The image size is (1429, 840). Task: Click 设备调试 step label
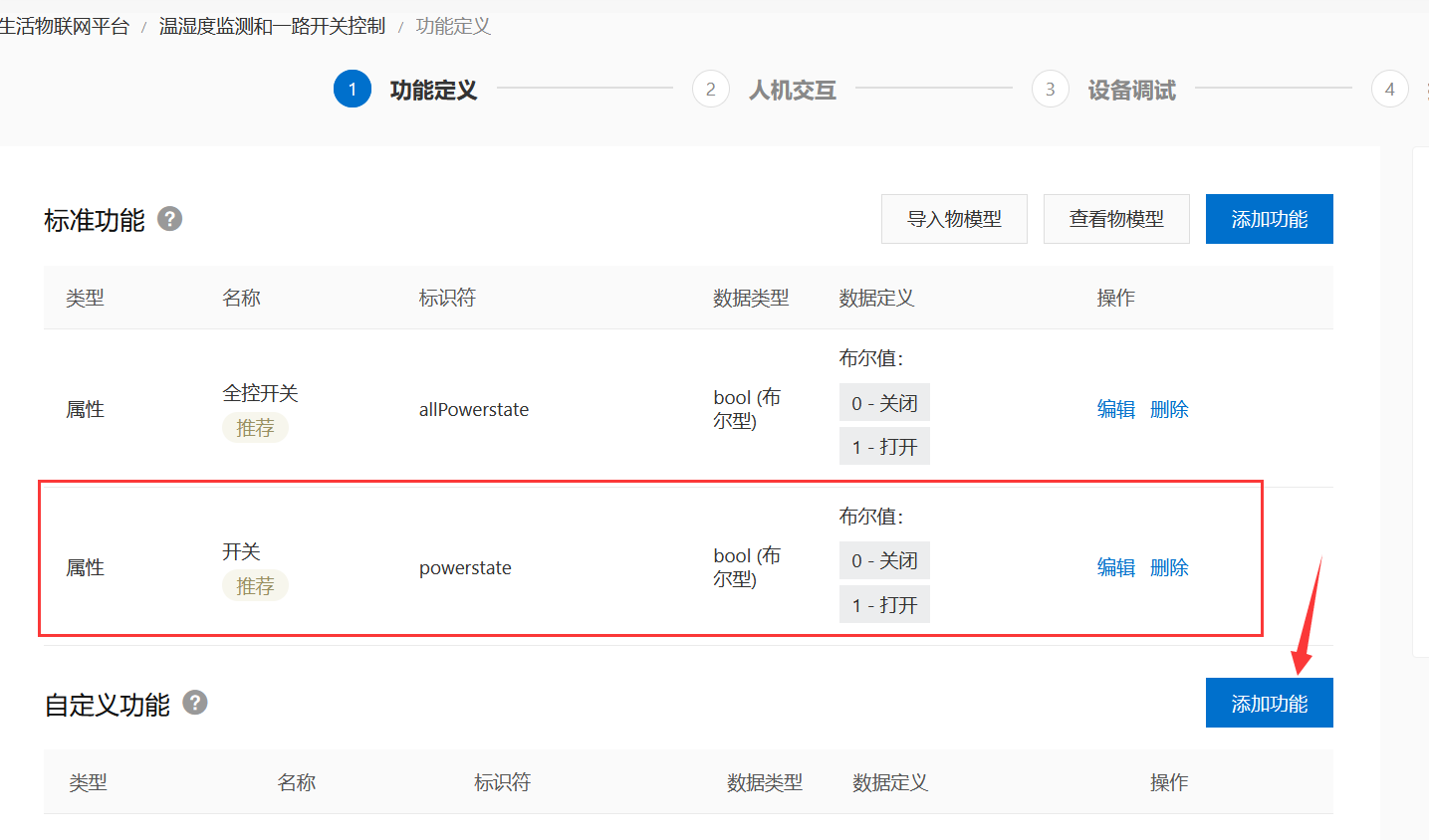[1131, 91]
